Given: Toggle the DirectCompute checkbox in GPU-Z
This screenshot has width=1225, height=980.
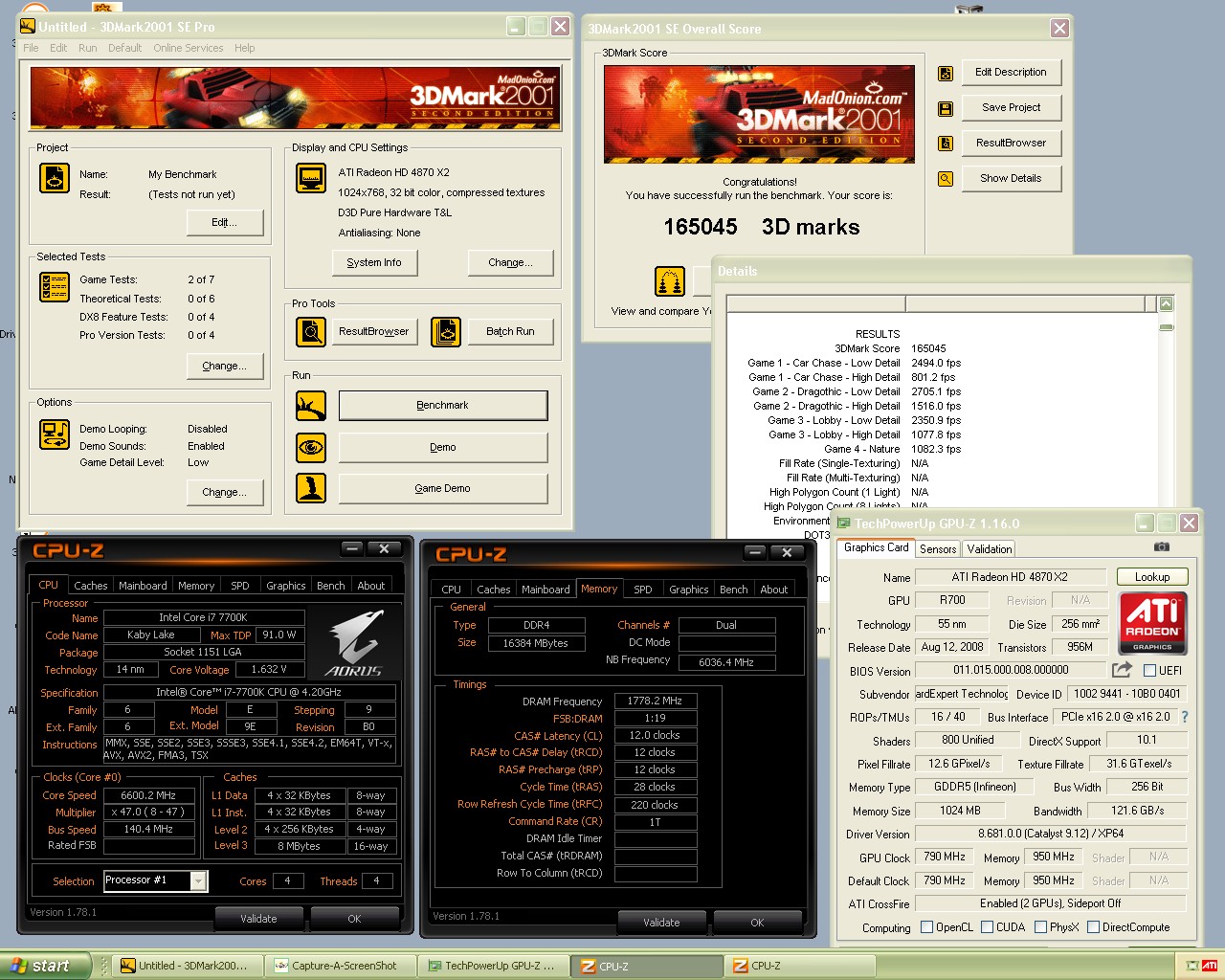Looking at the screenshot, I should (x=1093, y=927).
